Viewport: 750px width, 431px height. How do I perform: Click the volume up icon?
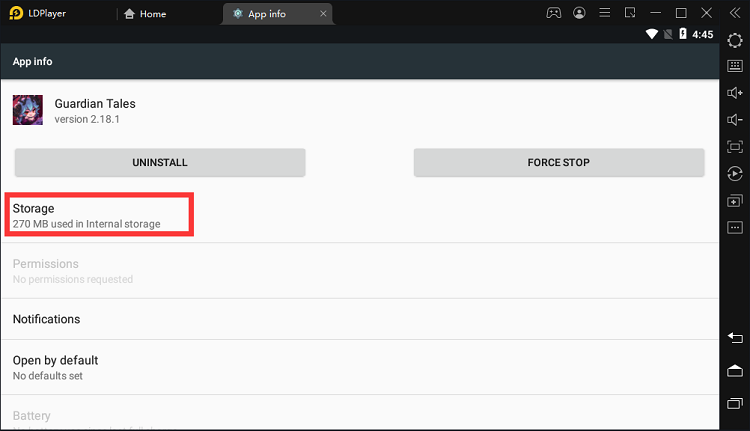(735, 93)
